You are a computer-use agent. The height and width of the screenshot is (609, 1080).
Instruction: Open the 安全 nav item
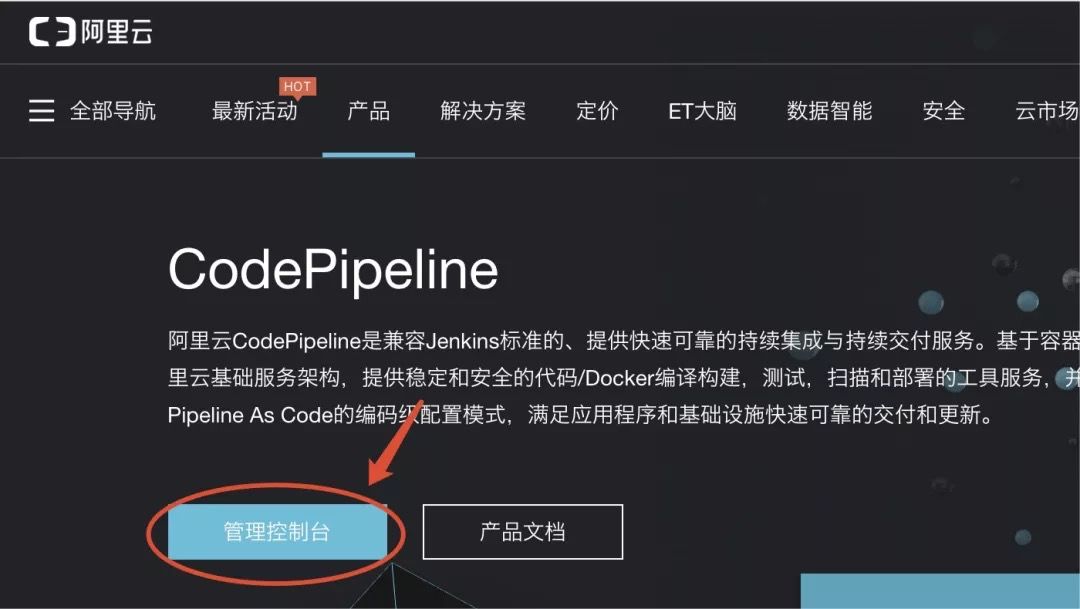[x=944, y=111]
